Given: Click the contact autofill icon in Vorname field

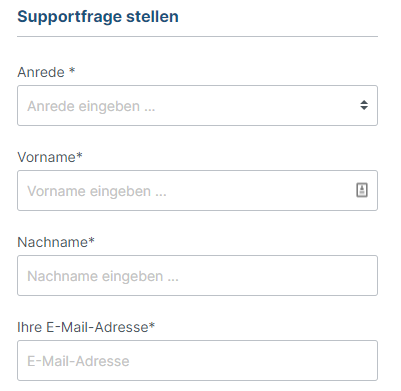Looking at the screenshot, I should [x=362, y=190].
